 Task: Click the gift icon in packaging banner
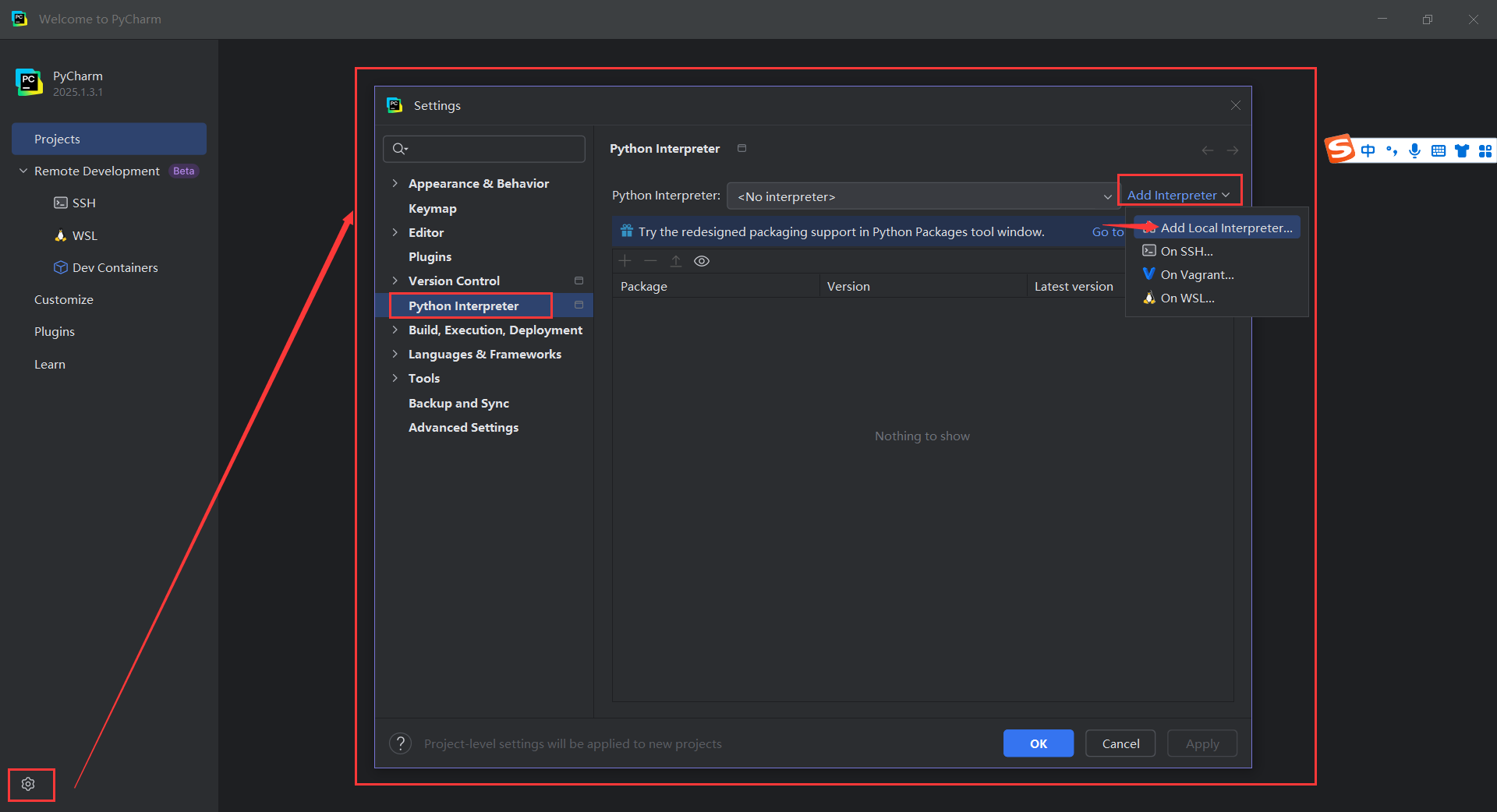[x=627, y=231]
